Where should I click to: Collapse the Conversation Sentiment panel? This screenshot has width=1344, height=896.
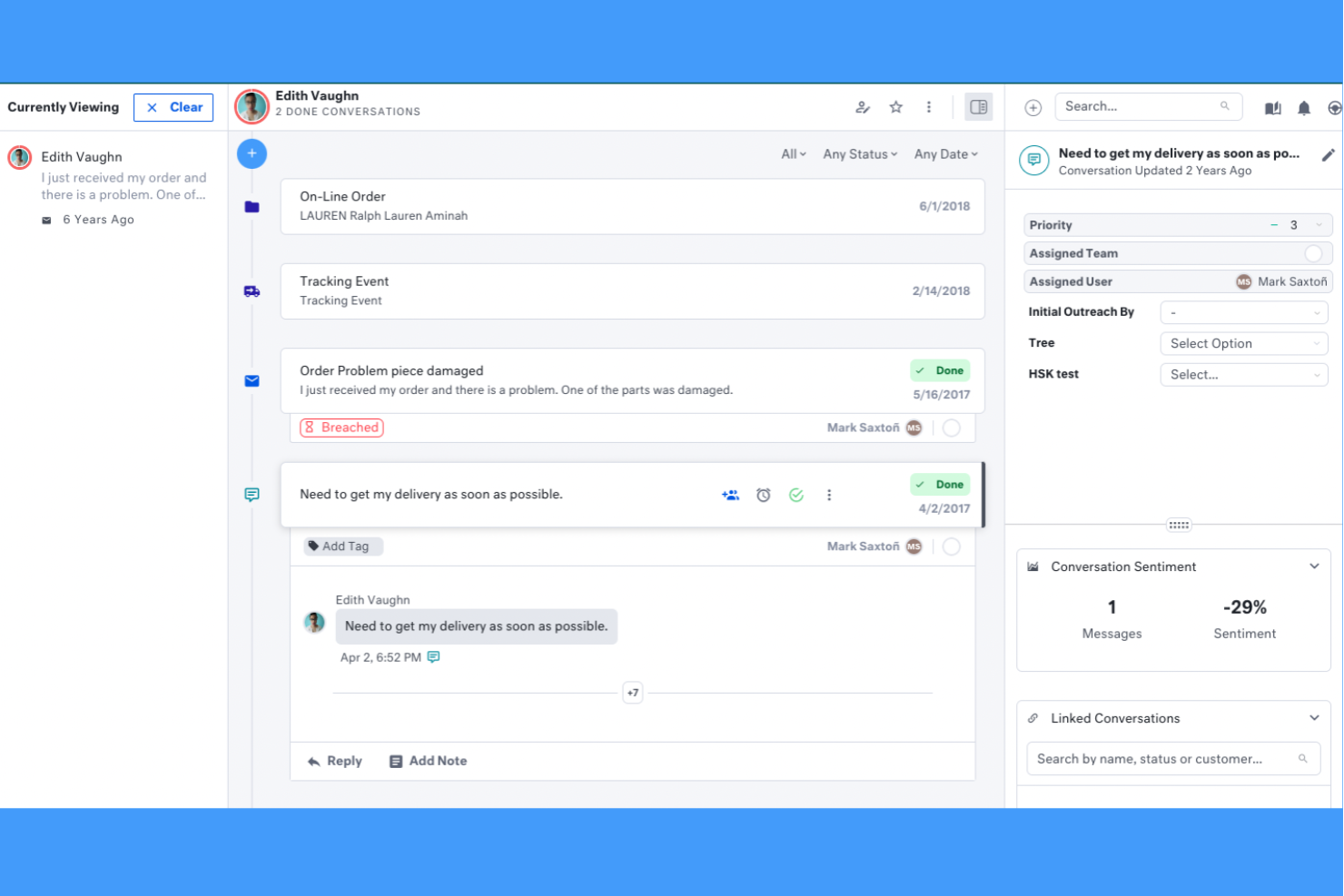point(1314,566)
